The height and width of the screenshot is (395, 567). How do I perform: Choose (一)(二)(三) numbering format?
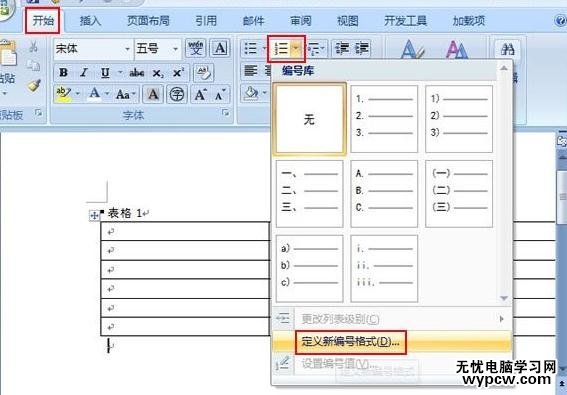coord(459,194)
